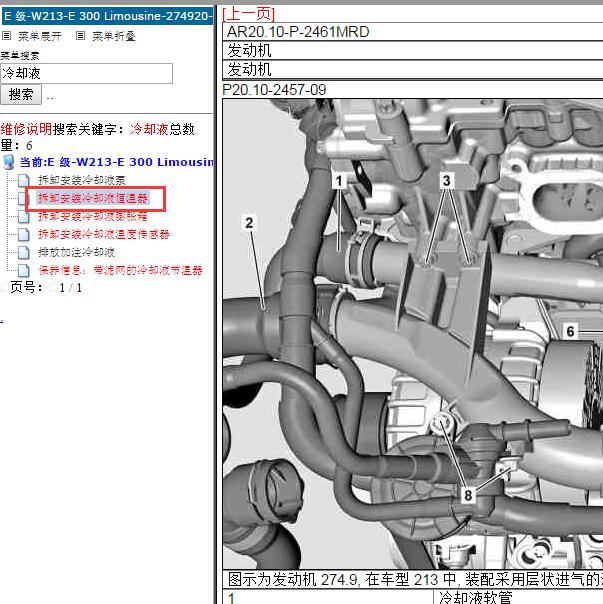Viewport: 603px width, 604px height.
Task: Click the engine diagram image
Action: [x=413, y=334]
